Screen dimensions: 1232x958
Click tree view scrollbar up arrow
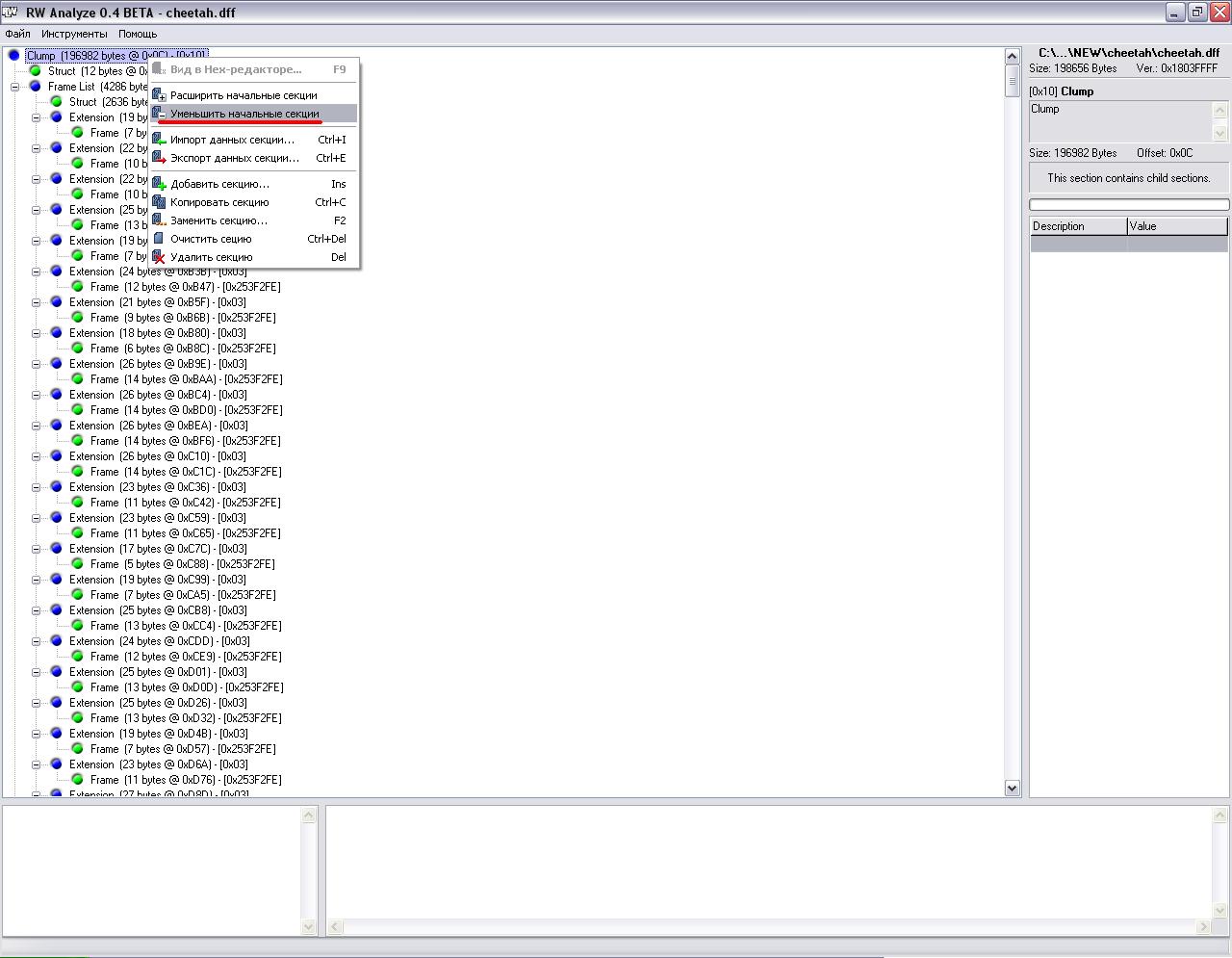pyautogui.click(x=1012, y=56)
